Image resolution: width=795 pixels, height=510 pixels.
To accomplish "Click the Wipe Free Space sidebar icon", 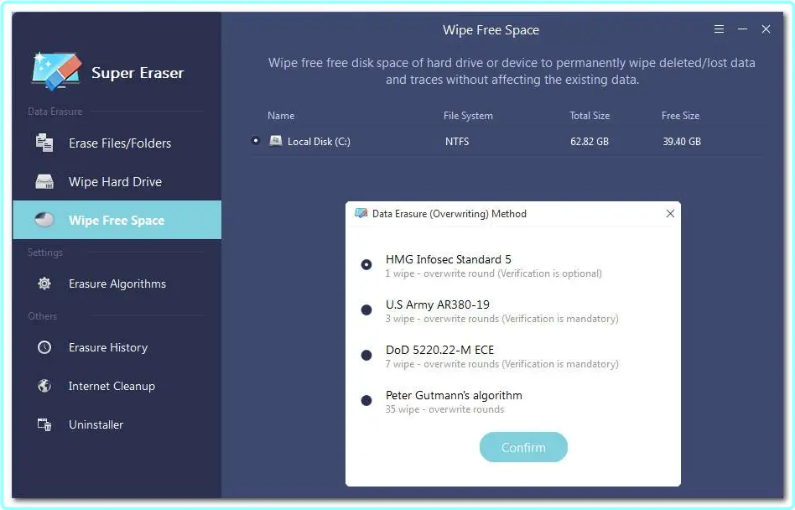I will click(x=44, y=220).
